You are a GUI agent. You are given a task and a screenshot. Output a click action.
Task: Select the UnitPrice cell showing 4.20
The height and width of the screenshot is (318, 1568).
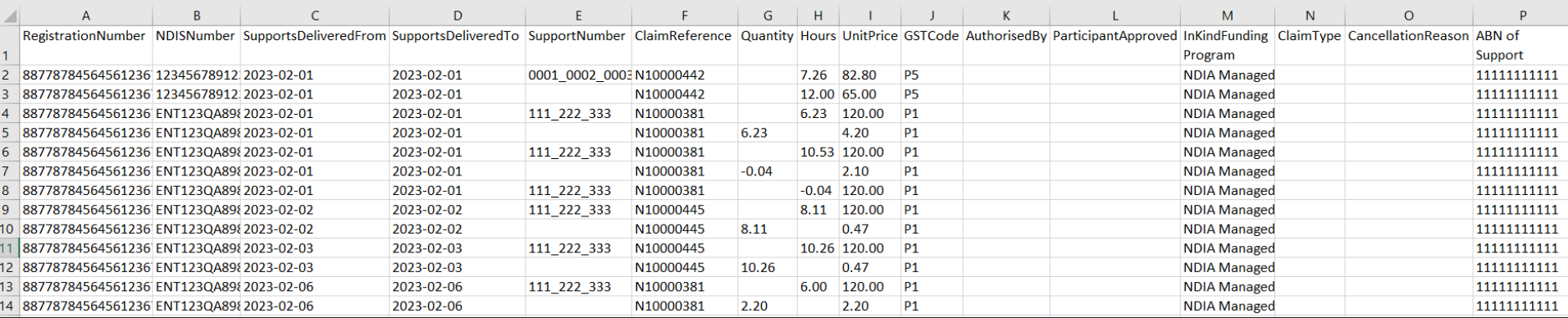click(x=870, y=133)
